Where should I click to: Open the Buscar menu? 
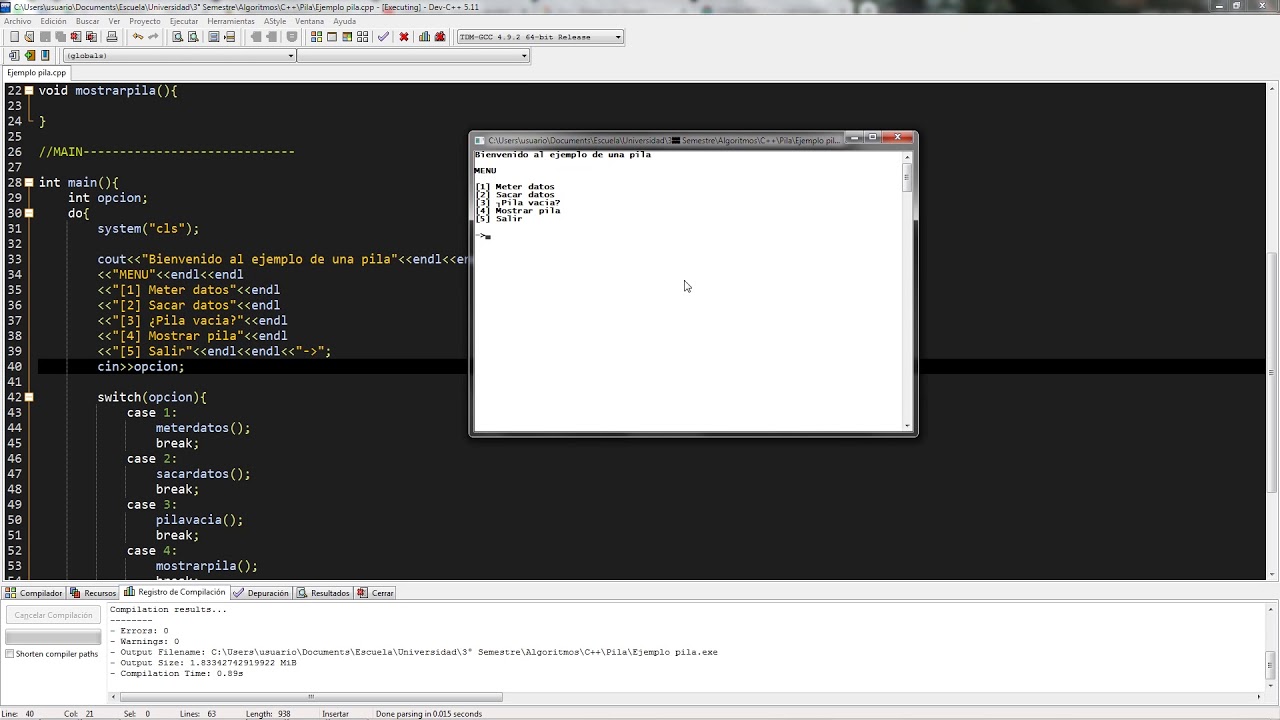point(88,21)
